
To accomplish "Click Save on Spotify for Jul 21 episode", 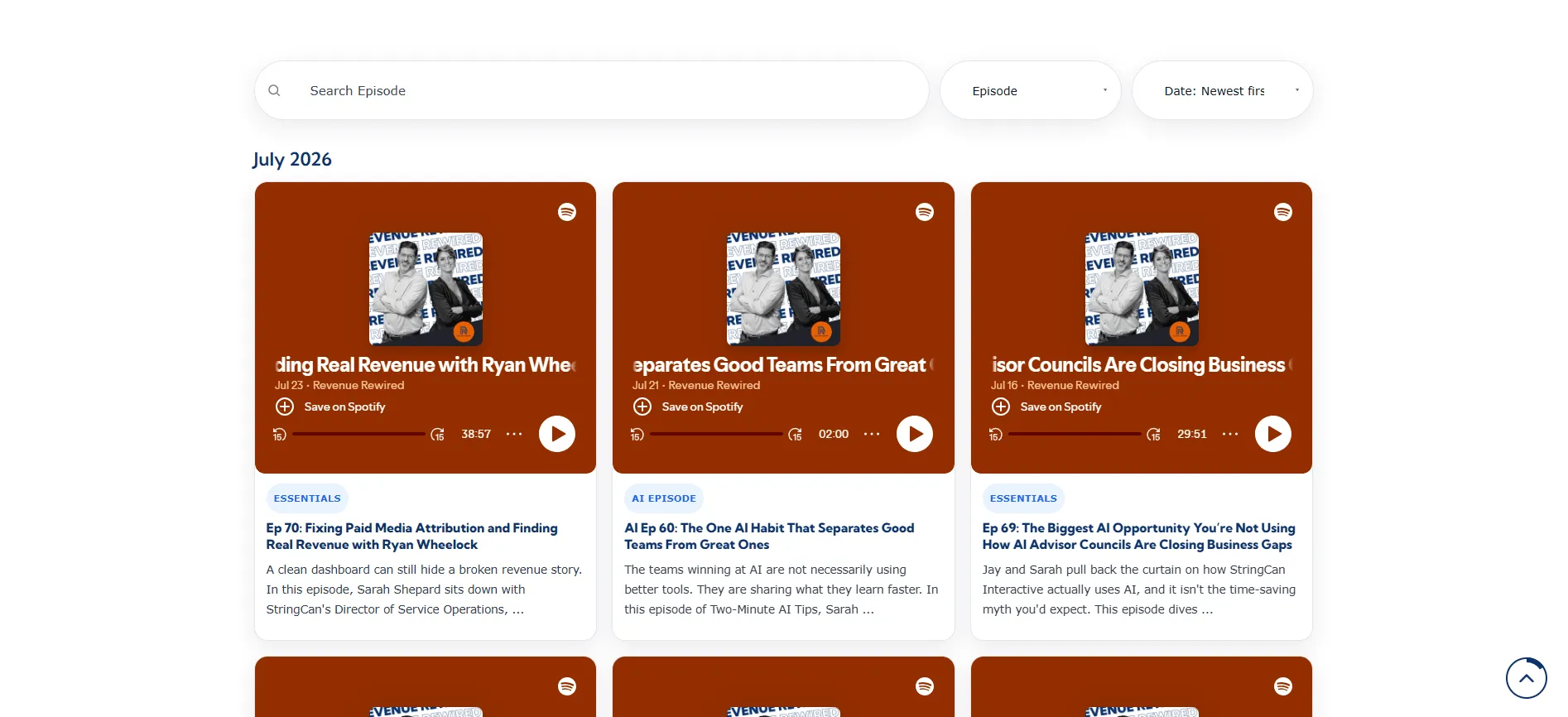I will coord(702,407).
